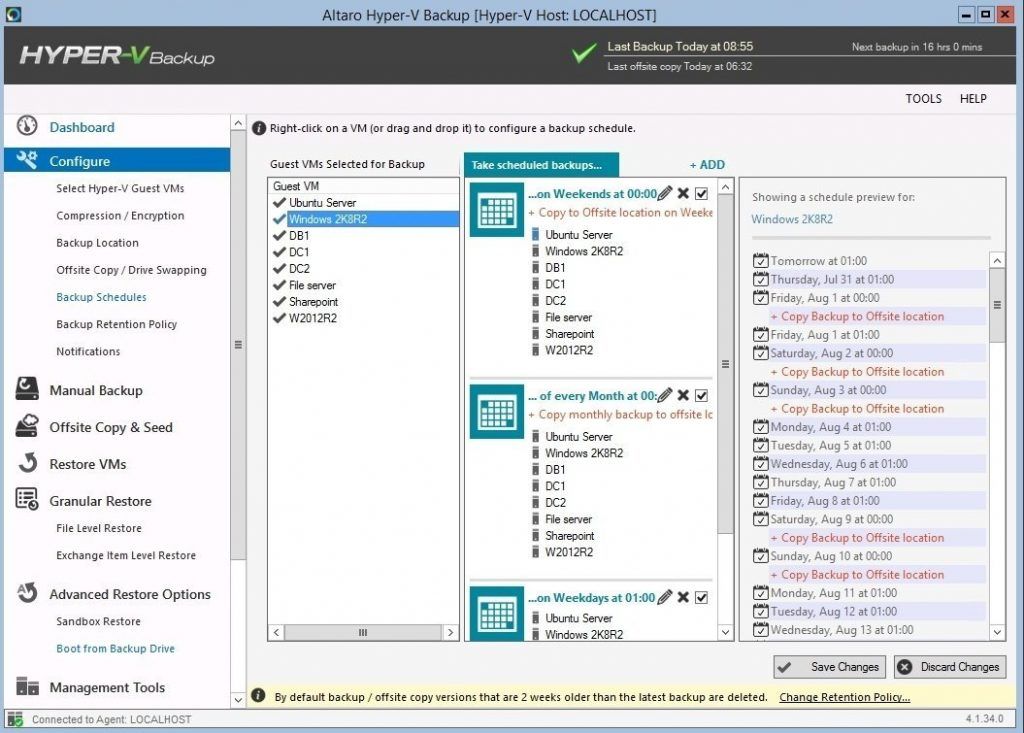Click the calendar icon of the every Month schedule
Viewport: 1024px width, 733px height.
coord(497,412)
